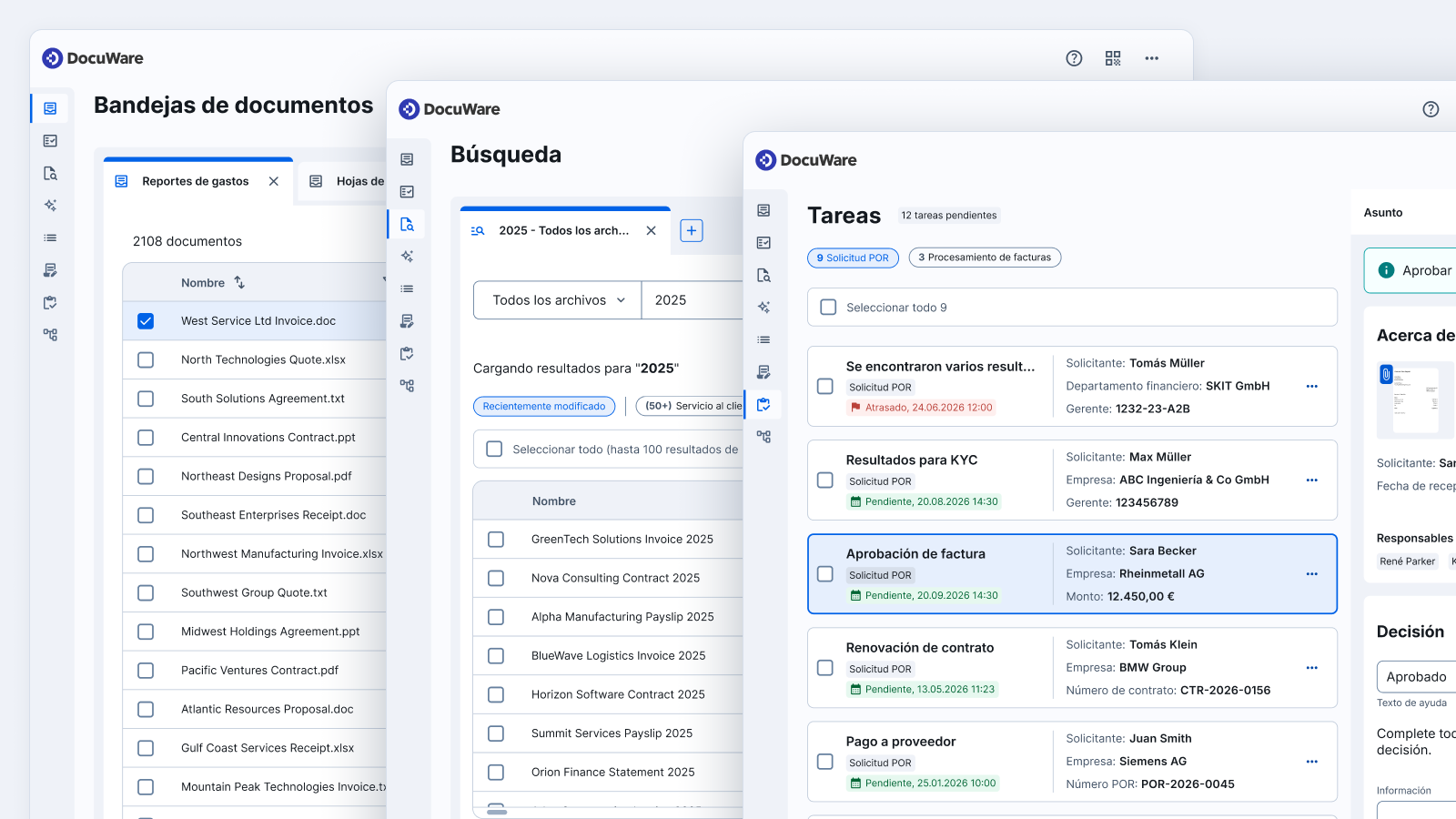The width and height of the screenshot is (1456, 819).
Task: Open options menu for Aprobación de factura task
Action: coord(1312,574)
